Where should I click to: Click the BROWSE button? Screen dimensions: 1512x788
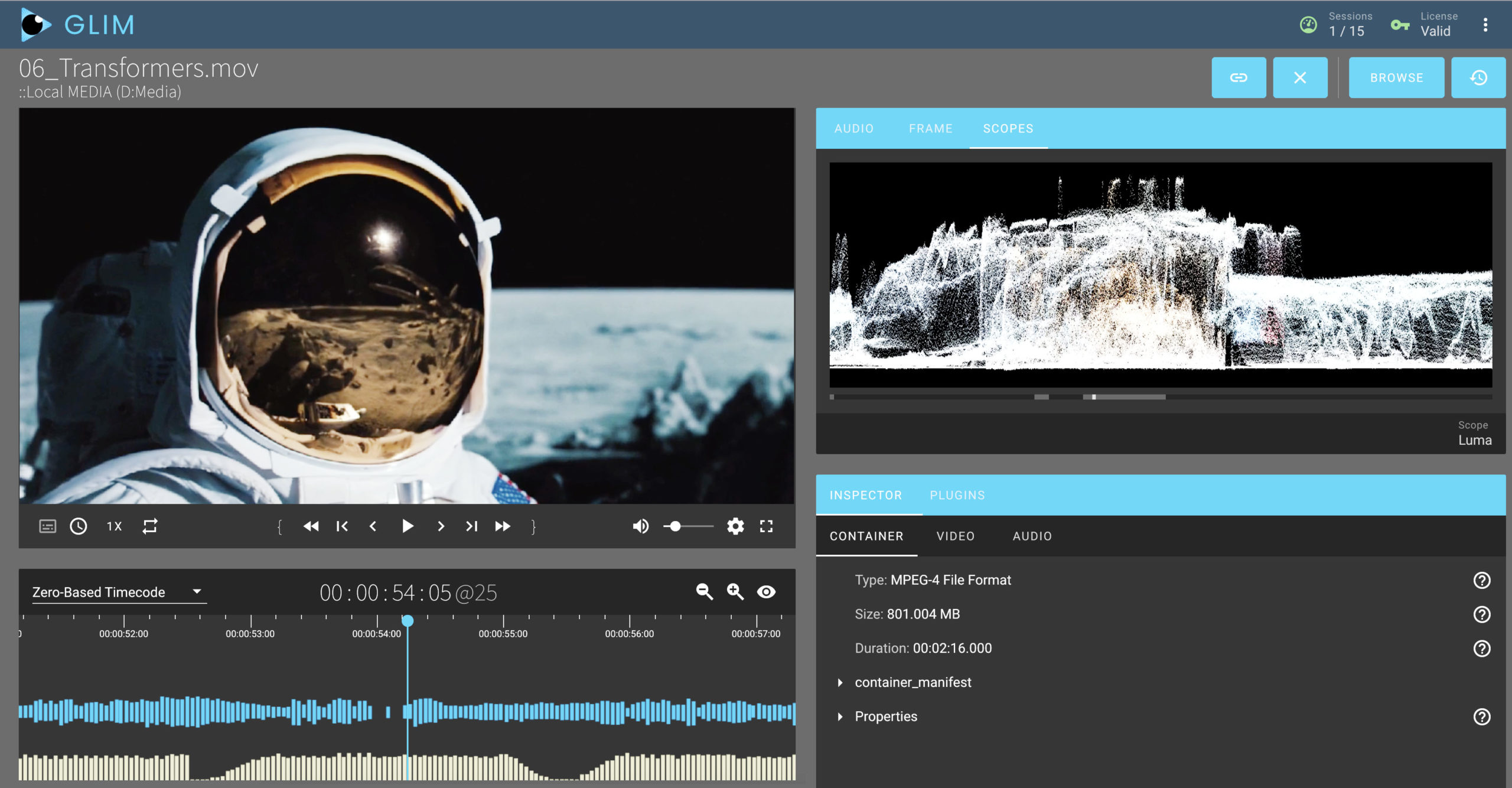(x=1396, y=77)
